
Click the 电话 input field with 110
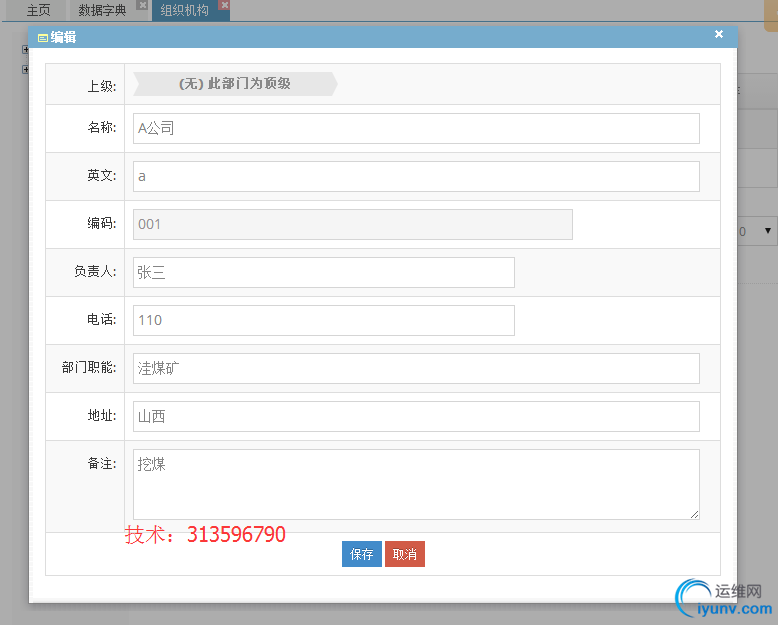click(x=324, y=320)
